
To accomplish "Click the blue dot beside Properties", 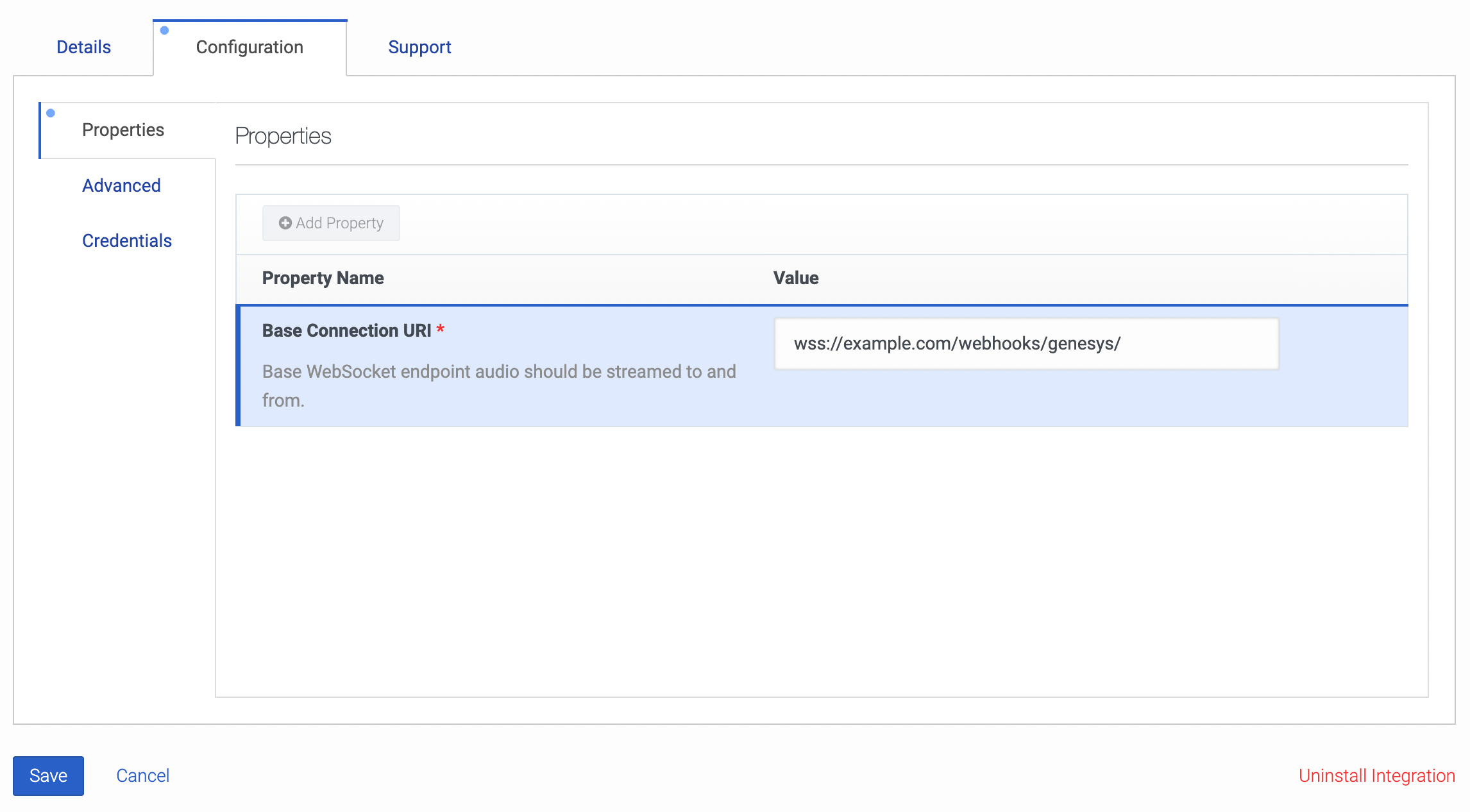I will click(x=51, y=113).
